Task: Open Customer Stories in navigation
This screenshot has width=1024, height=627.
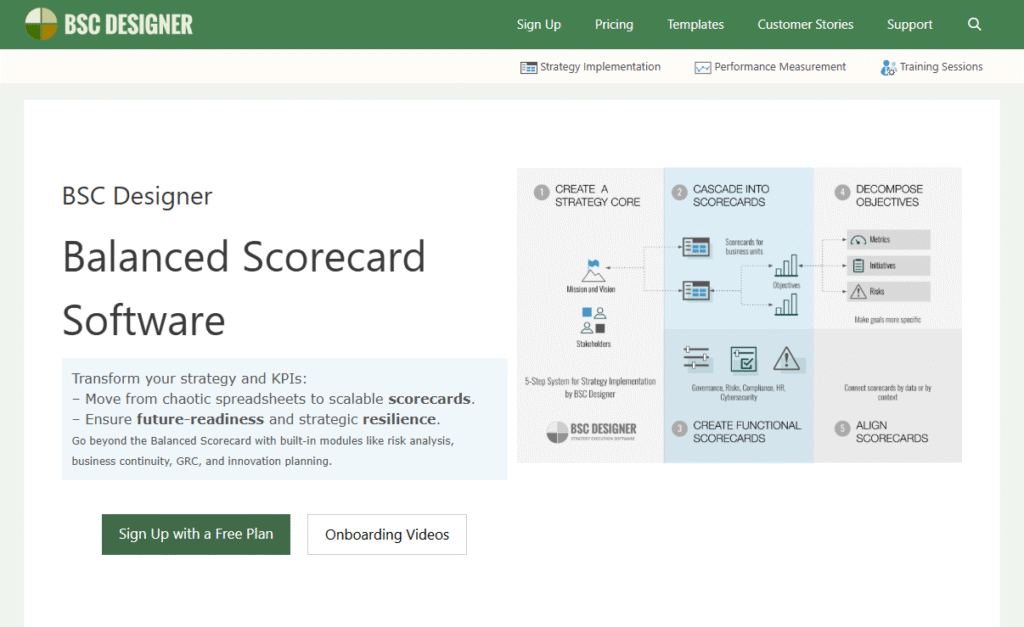Action: (x=805, y=24)
